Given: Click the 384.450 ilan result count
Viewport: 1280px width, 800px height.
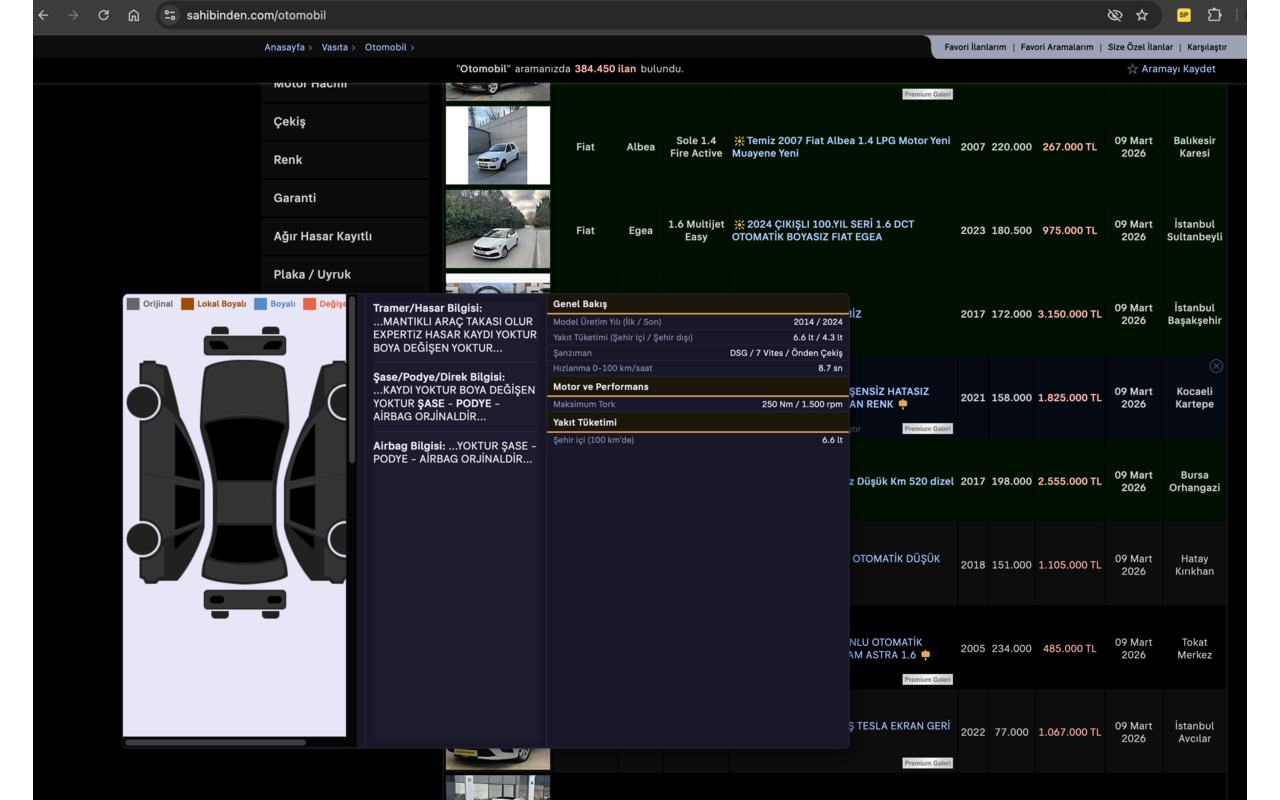Looking at the screenshot, I should tap(606, 69).
